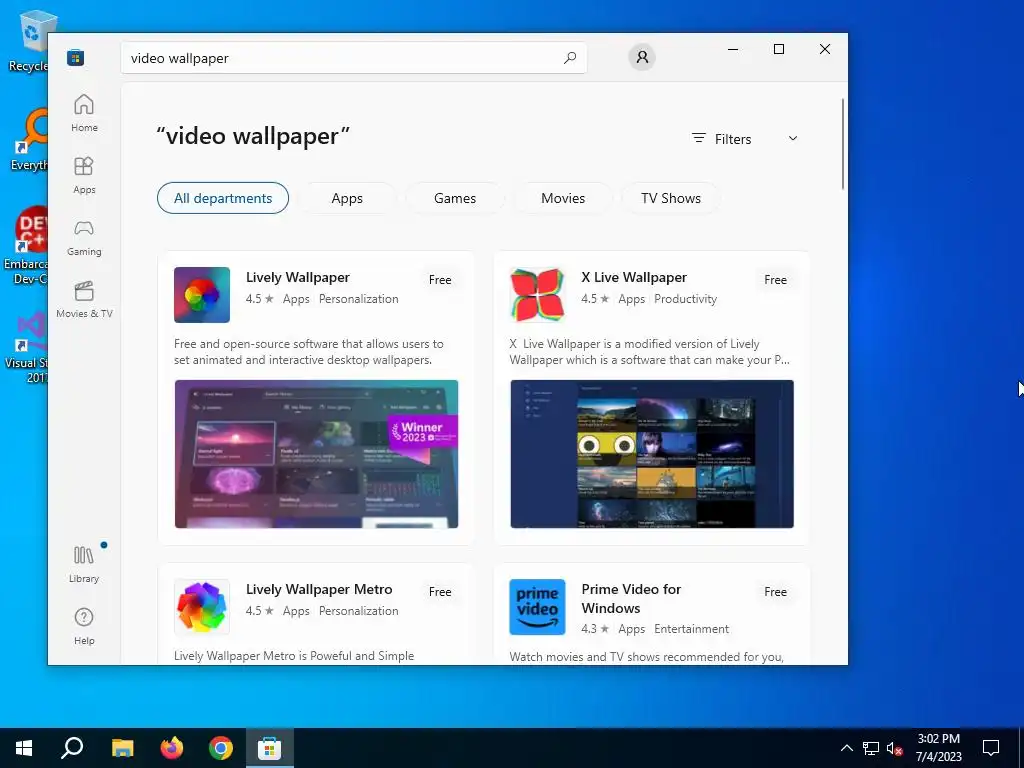The image size is (1024, 768).
Task: Select the Embarcadero Dev-C++ desktop shortcut
Action: tap(26, 246)
